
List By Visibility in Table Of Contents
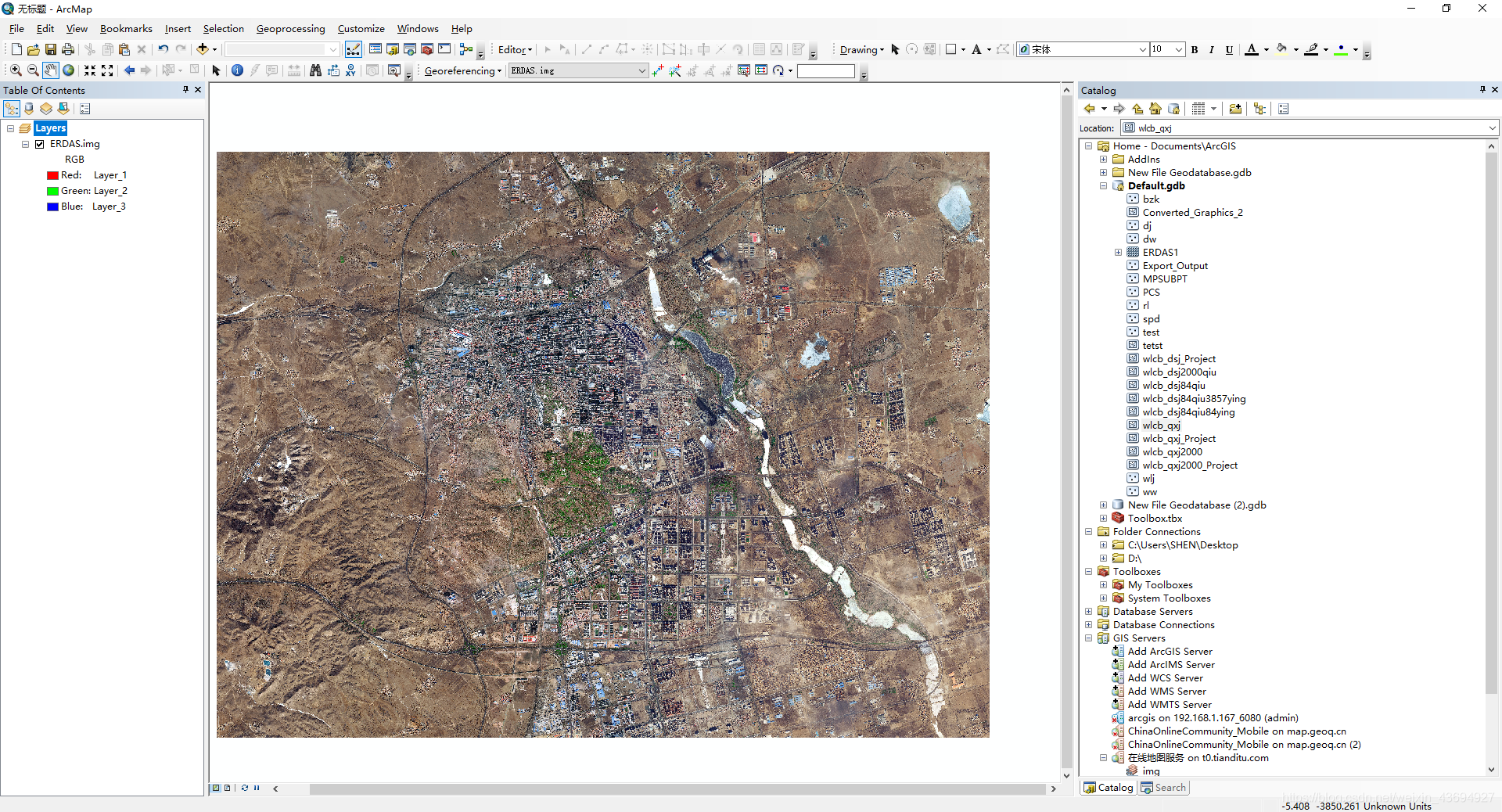[x=46, y=109]
